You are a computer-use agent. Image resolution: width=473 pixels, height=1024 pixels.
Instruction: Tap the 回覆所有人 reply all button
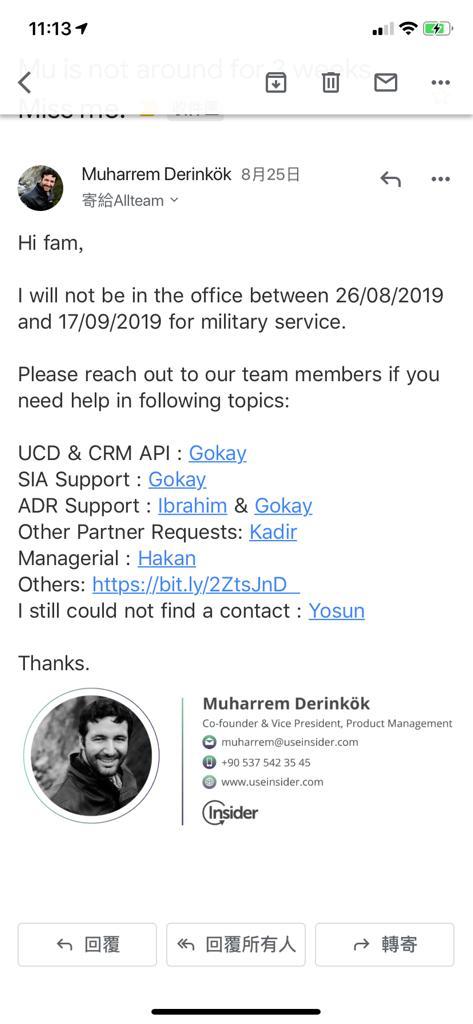click(236, 944)
